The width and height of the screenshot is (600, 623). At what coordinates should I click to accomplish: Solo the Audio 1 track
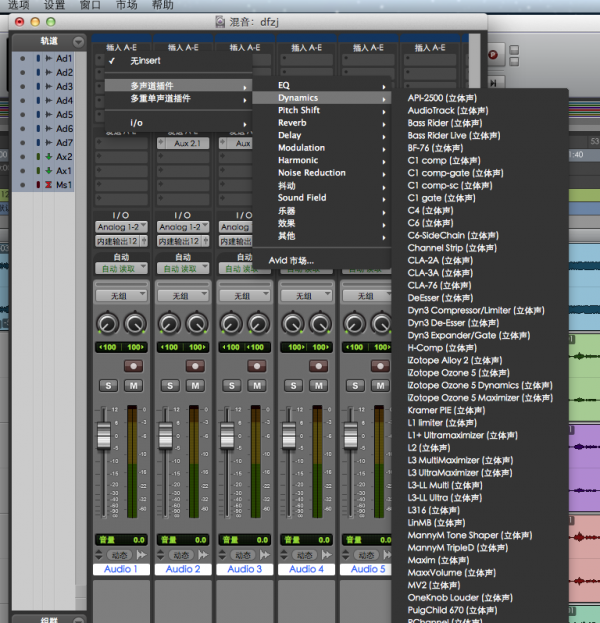click(108, 385)
